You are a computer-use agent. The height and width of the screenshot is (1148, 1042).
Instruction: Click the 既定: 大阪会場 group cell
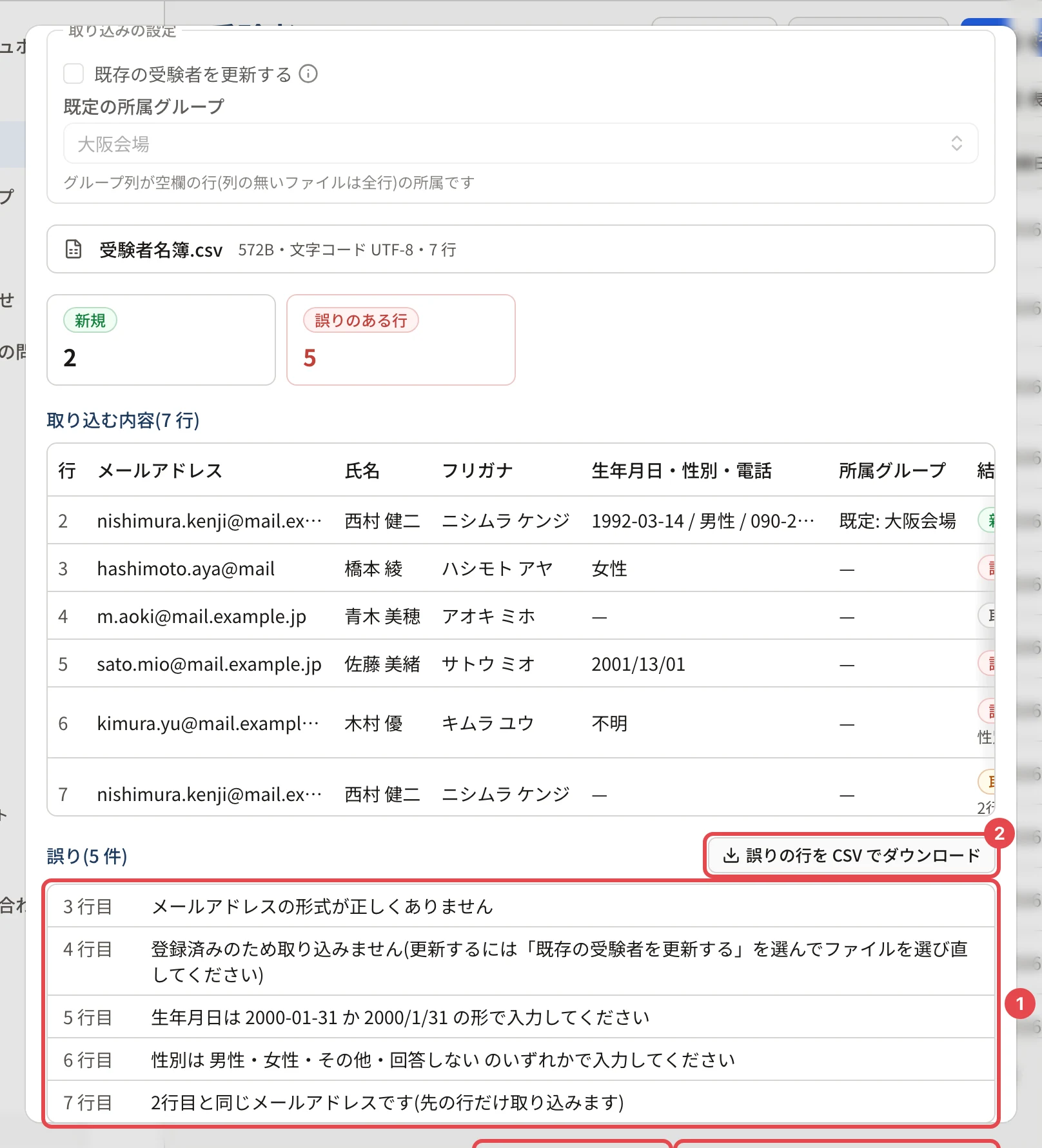[898, 521]
